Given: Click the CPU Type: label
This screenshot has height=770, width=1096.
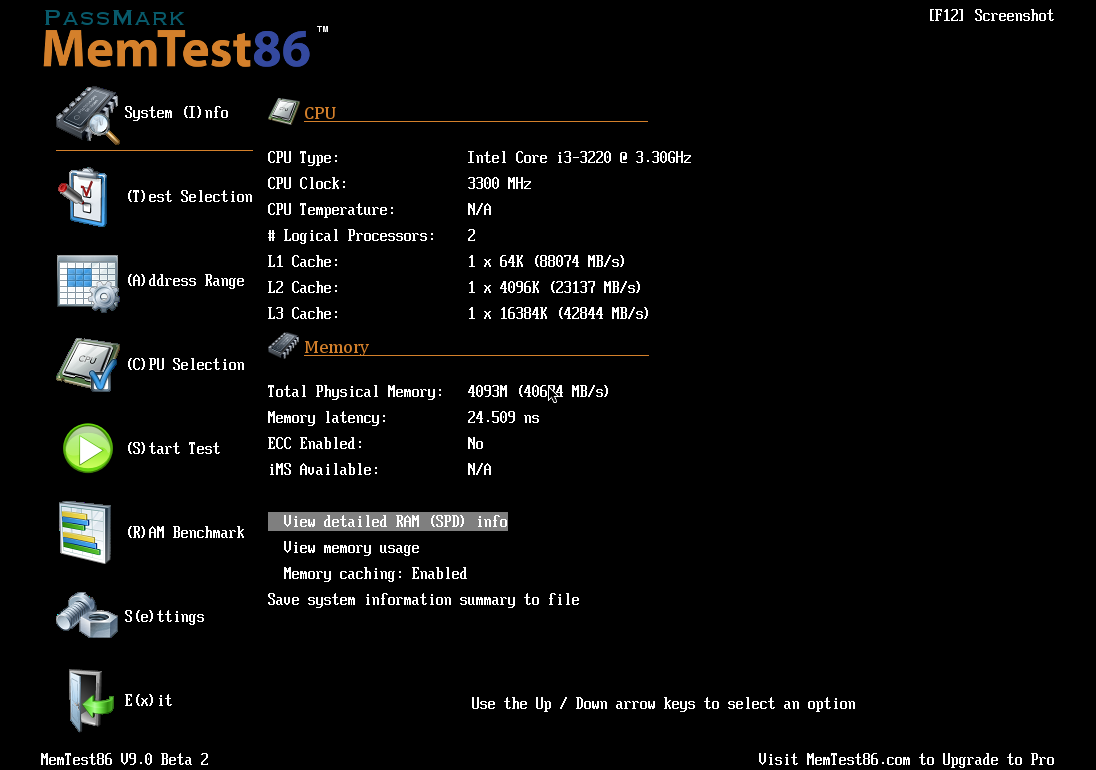Looking at the screenshot, I should coord(303,158).
